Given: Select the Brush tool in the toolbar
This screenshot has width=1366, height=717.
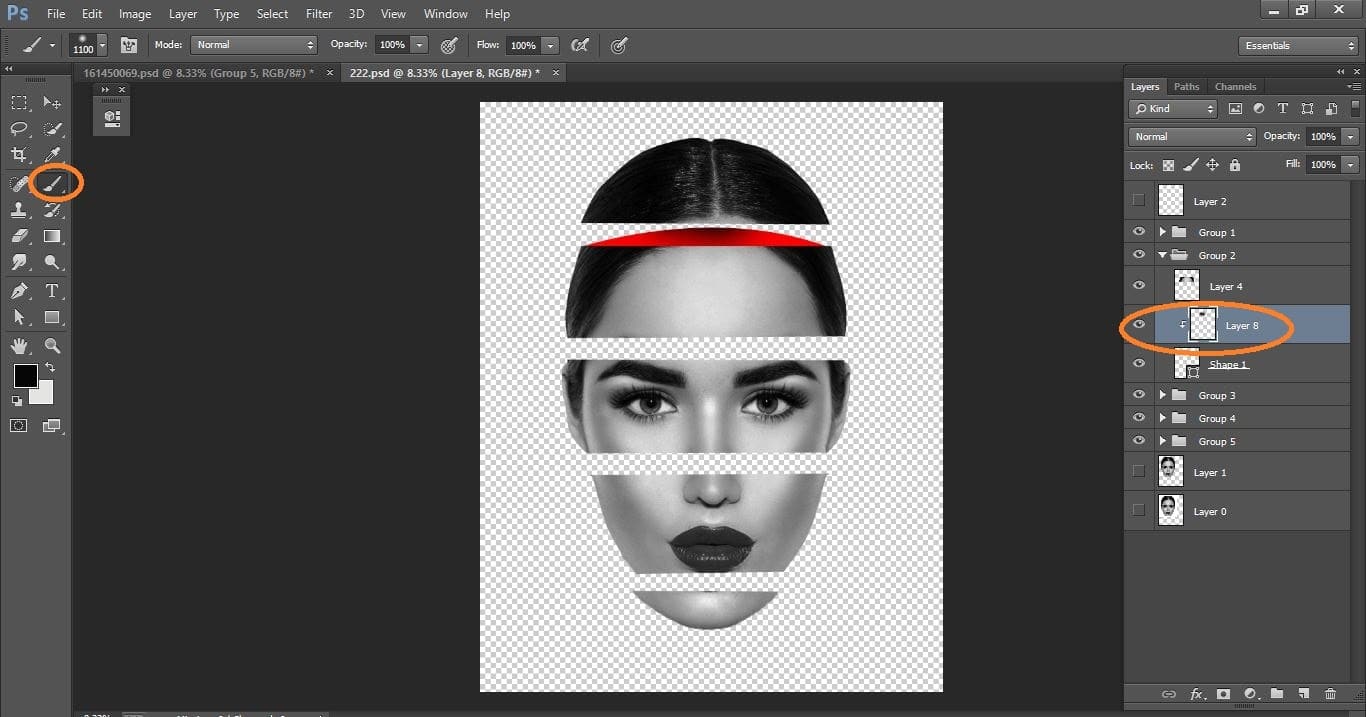Looking at the screenshot, I should [52, 183].
